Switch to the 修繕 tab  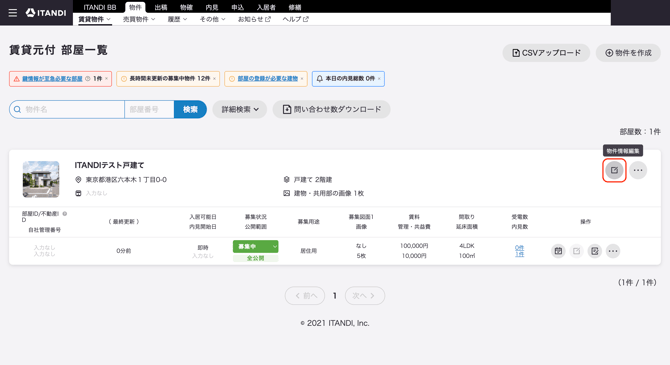(x=295, y=7)
